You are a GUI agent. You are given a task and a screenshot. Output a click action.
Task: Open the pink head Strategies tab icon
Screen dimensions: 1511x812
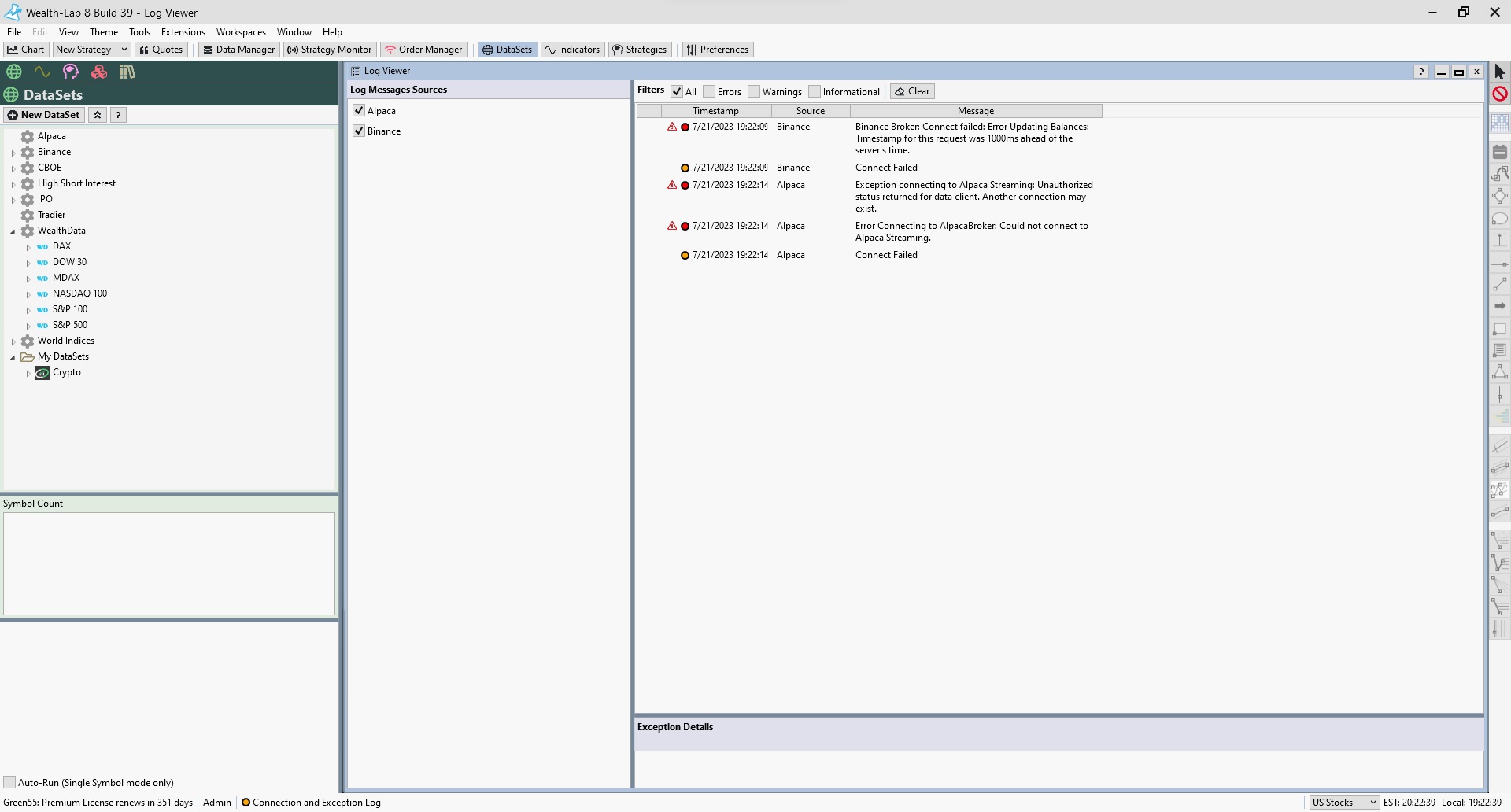(71, 72)
